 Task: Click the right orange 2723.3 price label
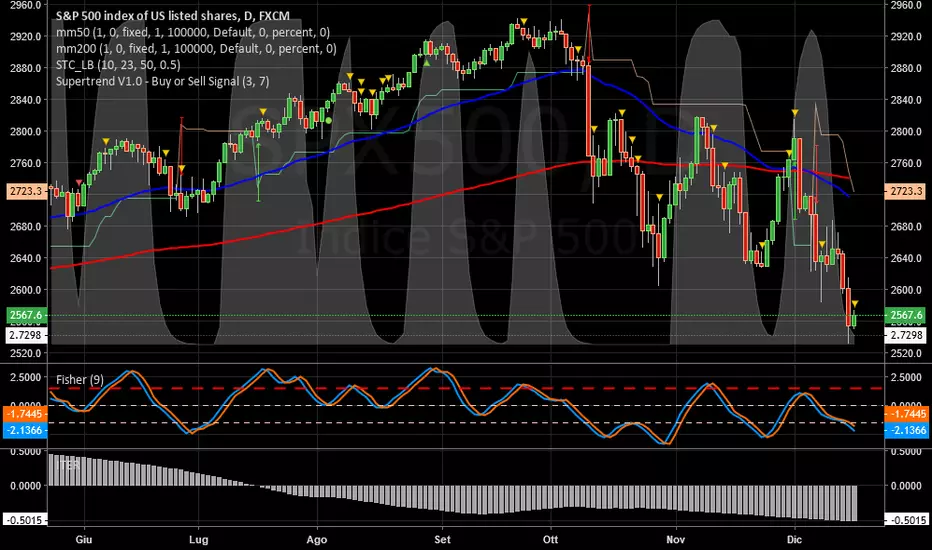click(905, 191)
